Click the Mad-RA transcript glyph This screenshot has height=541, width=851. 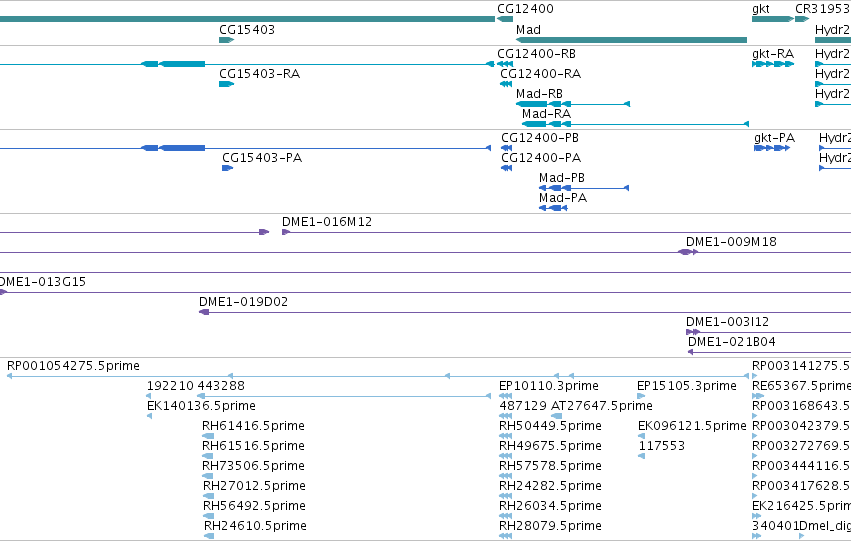(x=635, y=124)
